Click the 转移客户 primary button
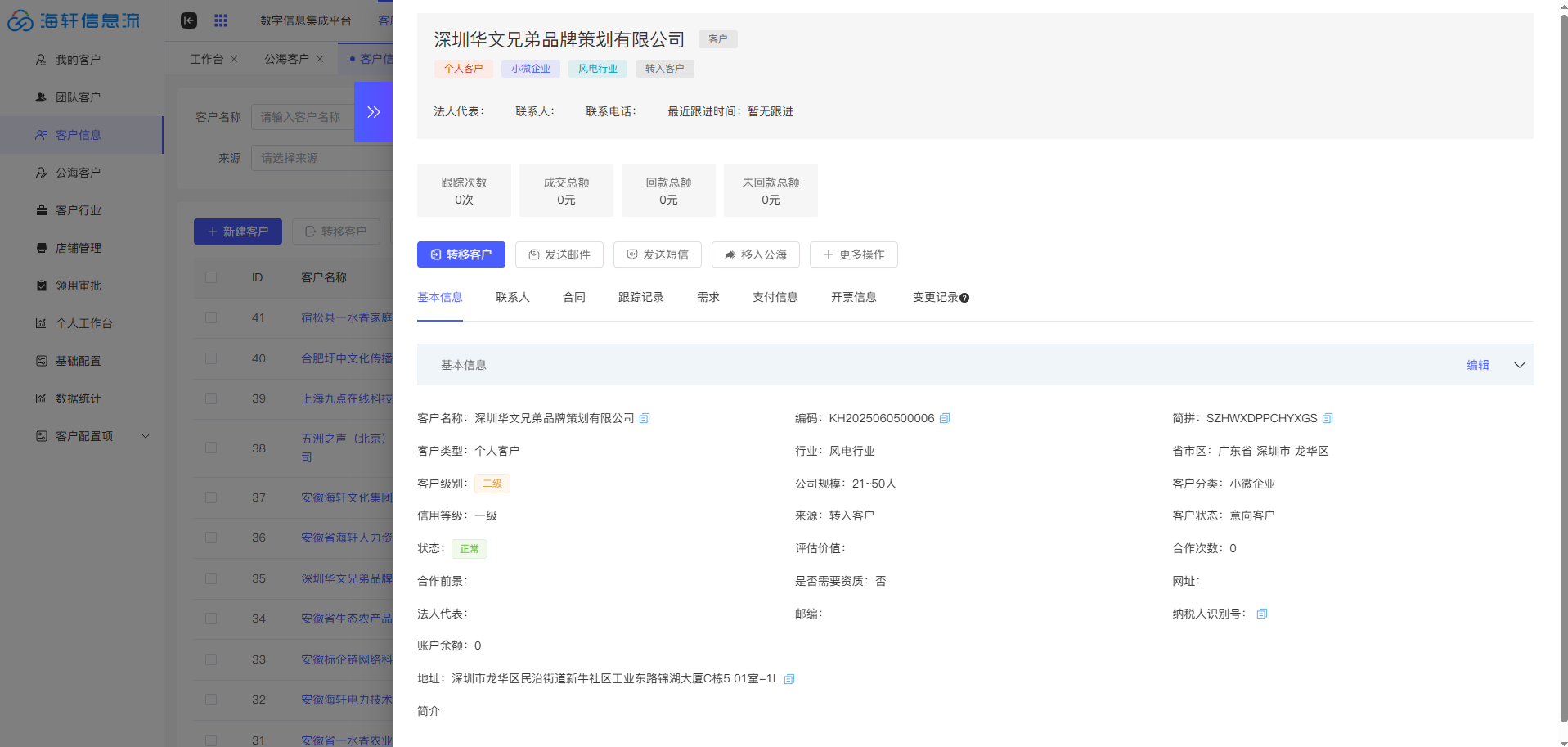 click(x=461, y=254)
